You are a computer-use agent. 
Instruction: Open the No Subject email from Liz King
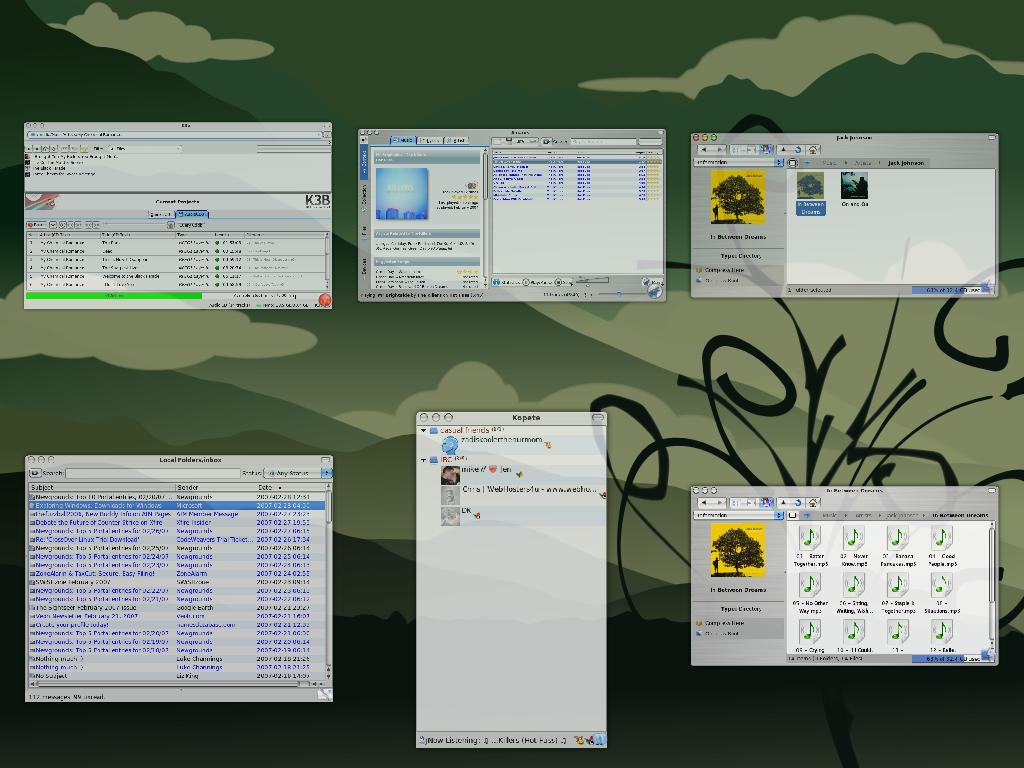click(176, 676)
